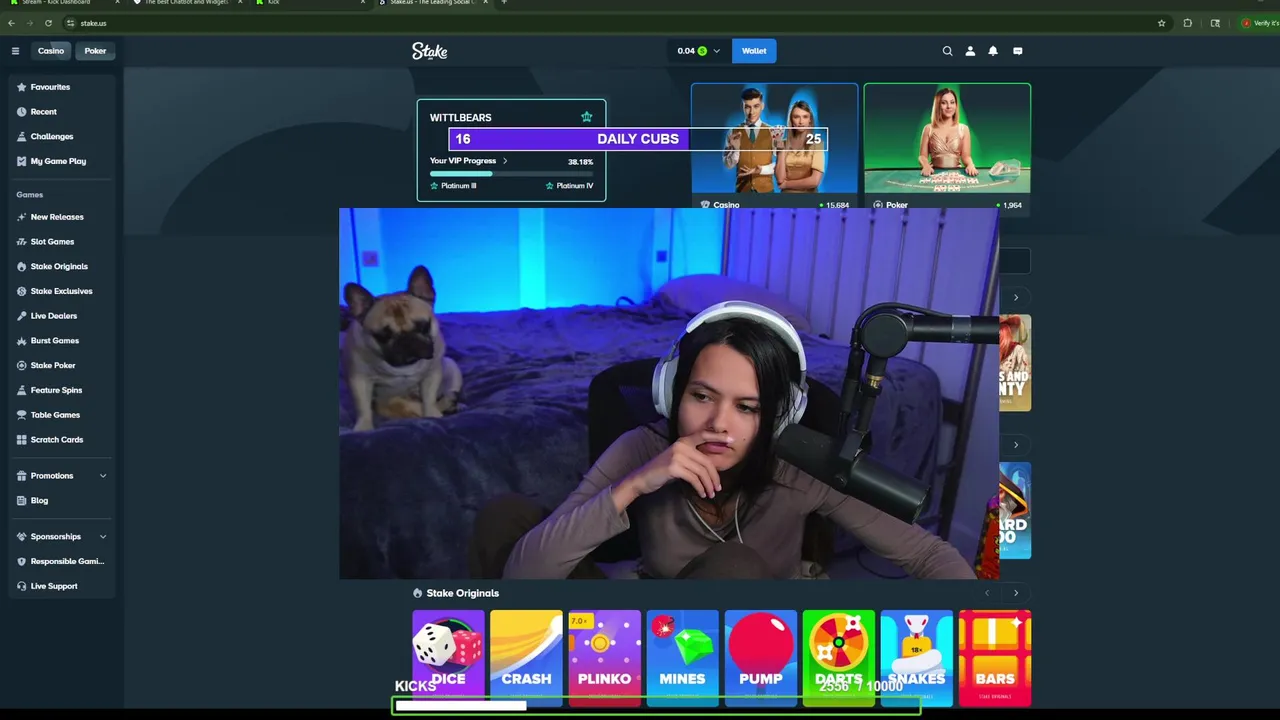
Task: Click the Stake Originals section heading
Action: pyautogui.click(x=462, y=593)
